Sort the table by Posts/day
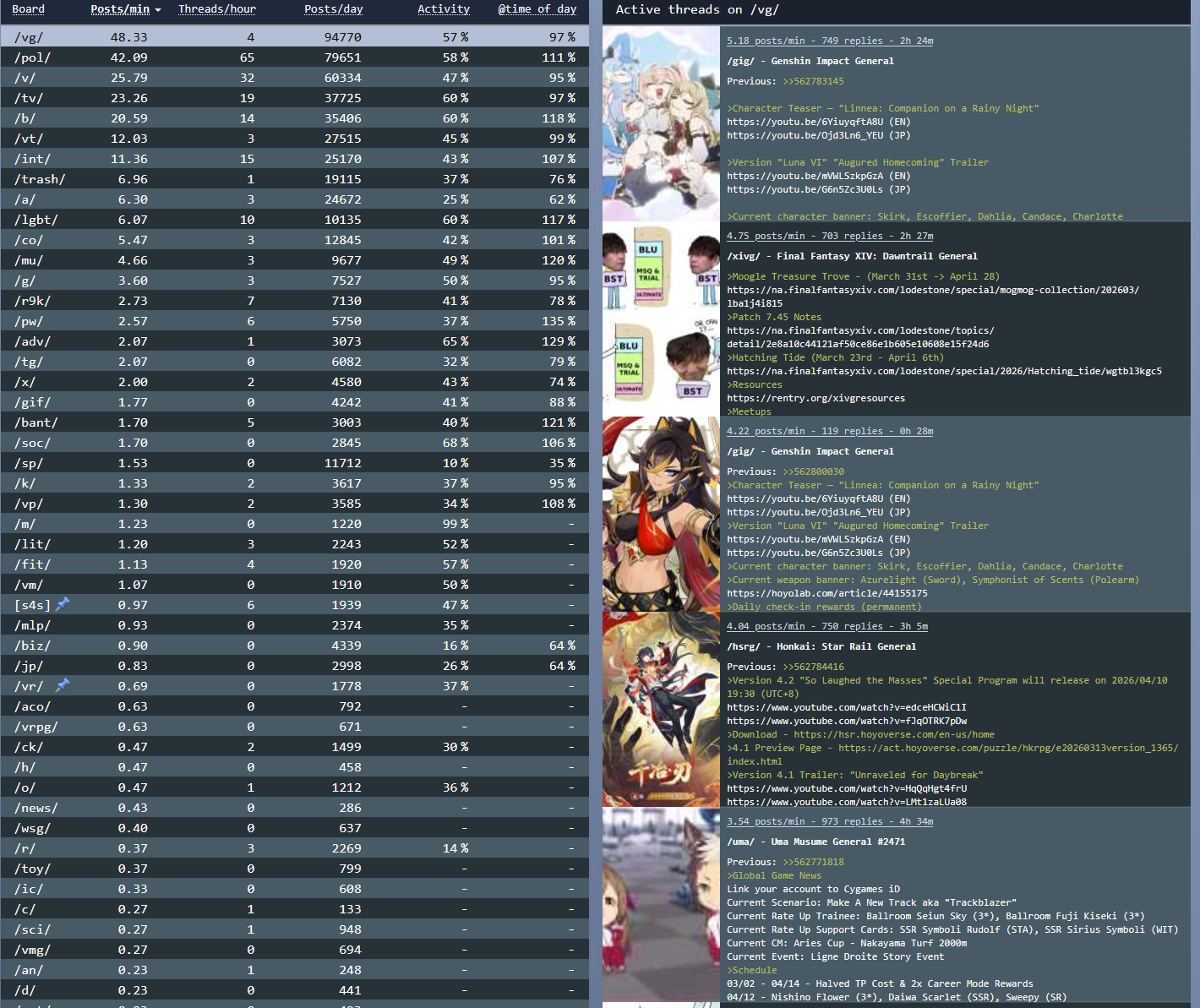The height and width of the screenshot is (1008, 1200). 333,9
